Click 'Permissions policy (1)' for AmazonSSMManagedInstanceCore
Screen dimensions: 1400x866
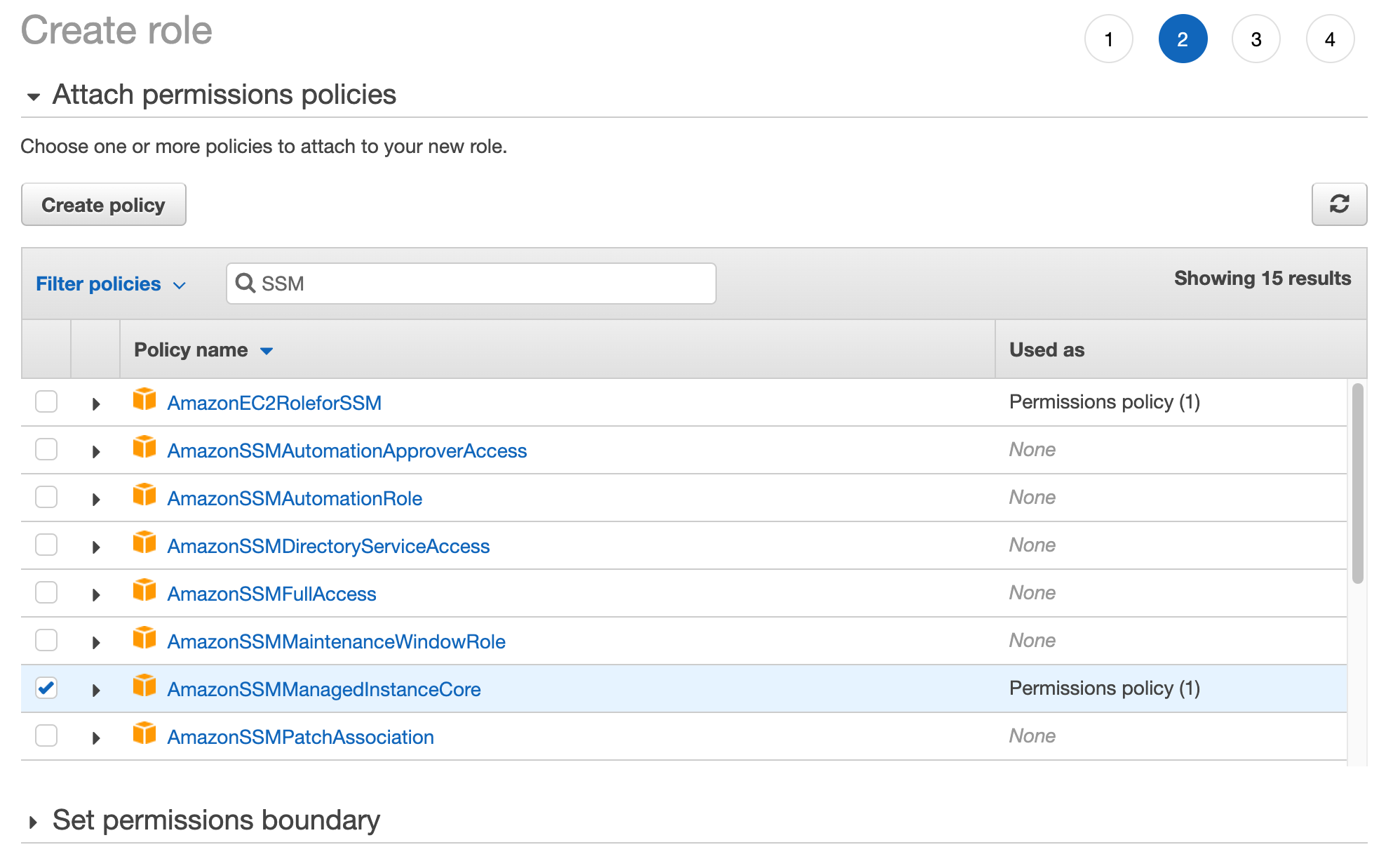tap(1105, 688)
